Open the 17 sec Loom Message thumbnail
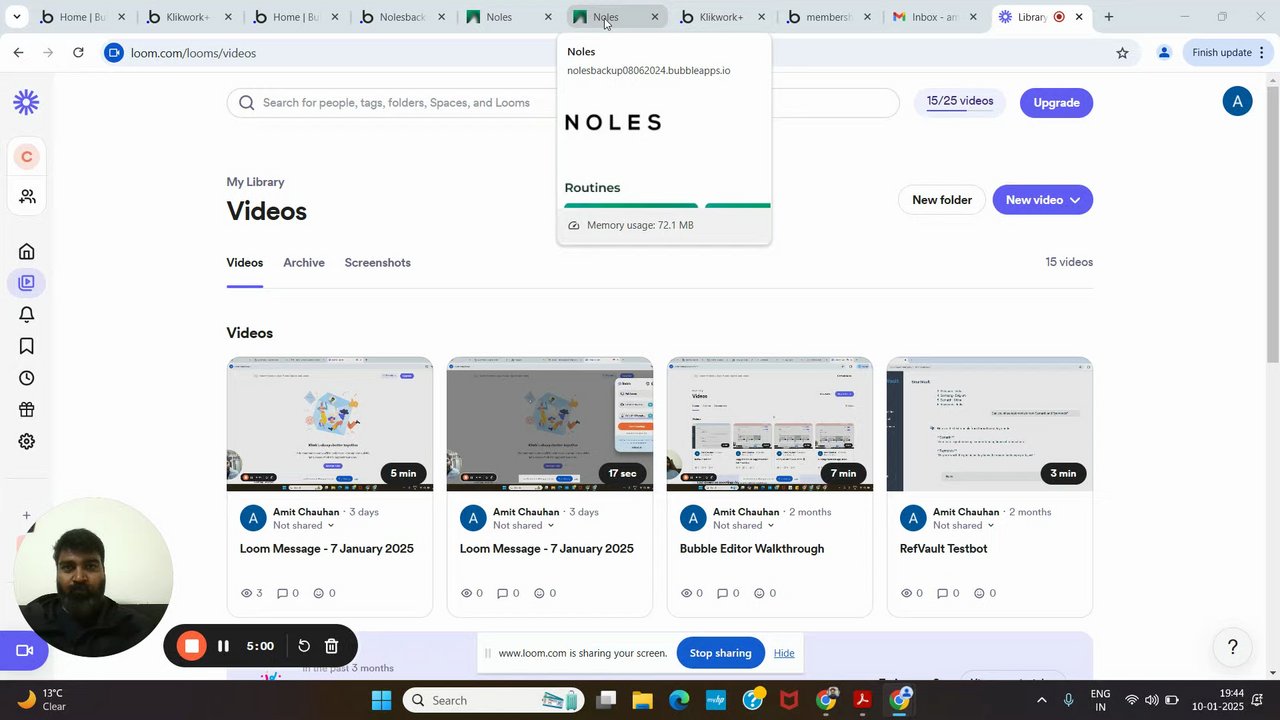The height and width of the screenshot is (720, 1280). click(550, 424)
